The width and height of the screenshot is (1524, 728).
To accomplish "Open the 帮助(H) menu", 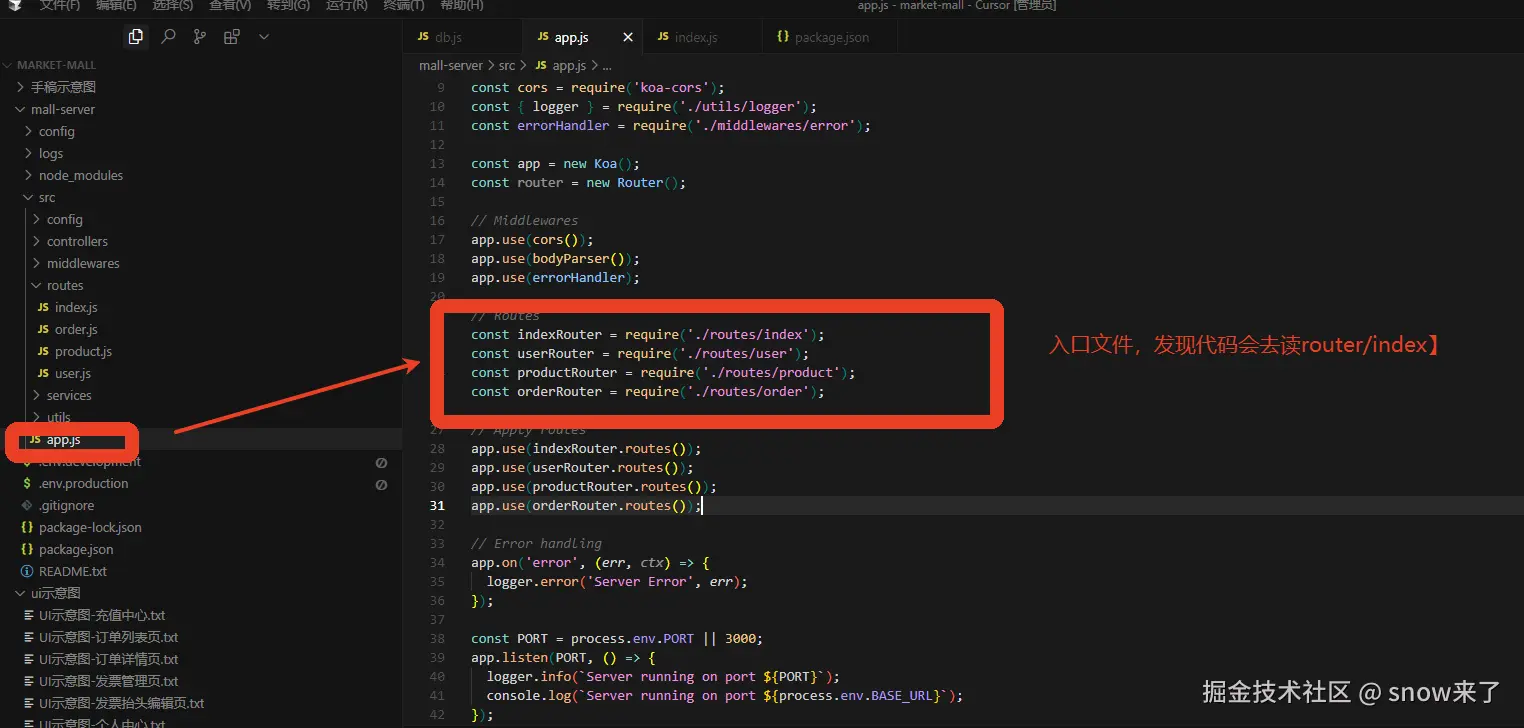I will click(461, 5).
